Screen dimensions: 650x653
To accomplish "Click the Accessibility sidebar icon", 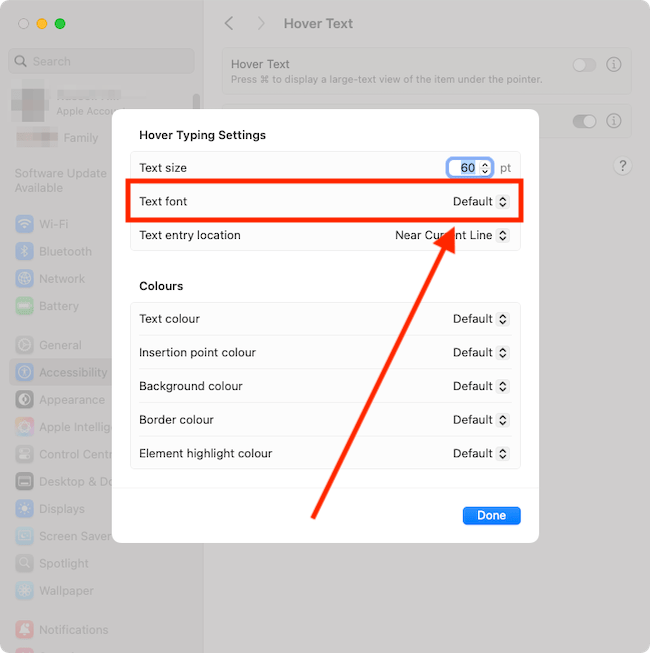I will [24, 372].
